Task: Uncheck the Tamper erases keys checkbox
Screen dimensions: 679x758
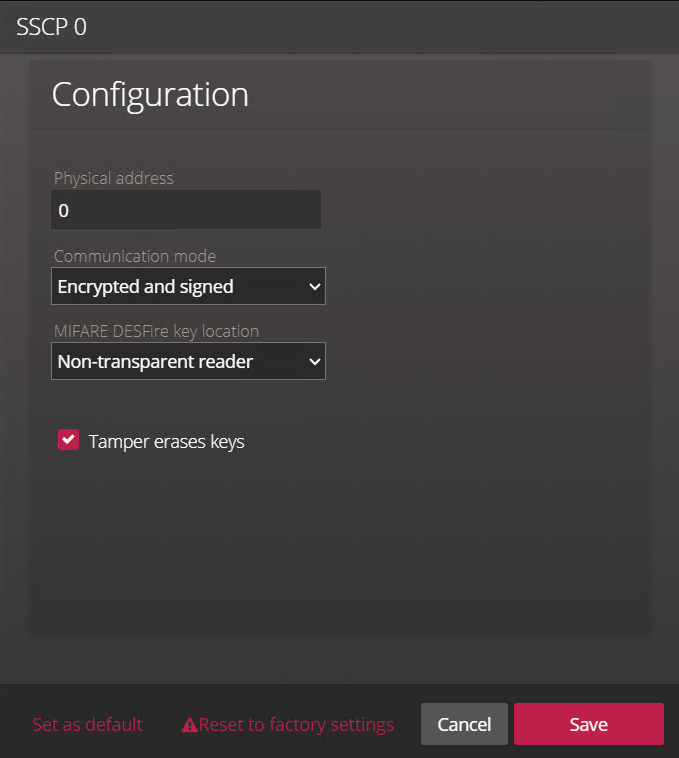Action: coord(68,440)
